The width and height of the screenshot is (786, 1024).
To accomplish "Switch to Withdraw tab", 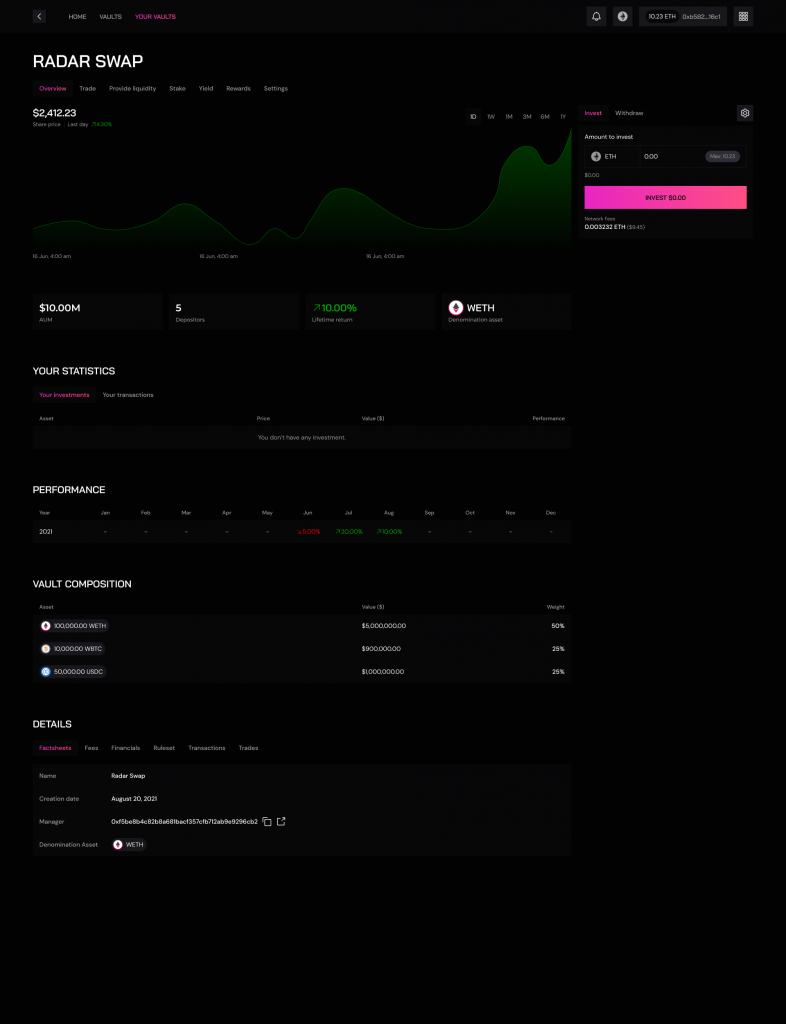I will (629, 113).
